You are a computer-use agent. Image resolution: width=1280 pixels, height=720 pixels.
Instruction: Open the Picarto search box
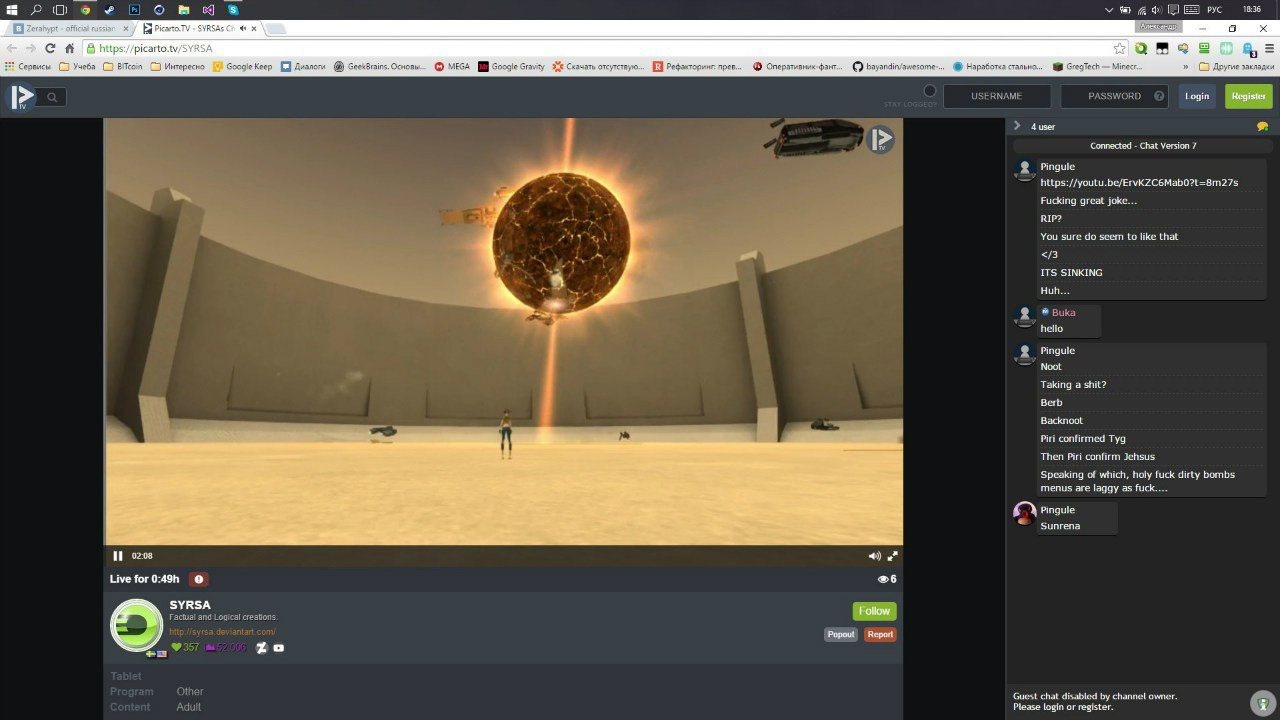click(52, 97)
